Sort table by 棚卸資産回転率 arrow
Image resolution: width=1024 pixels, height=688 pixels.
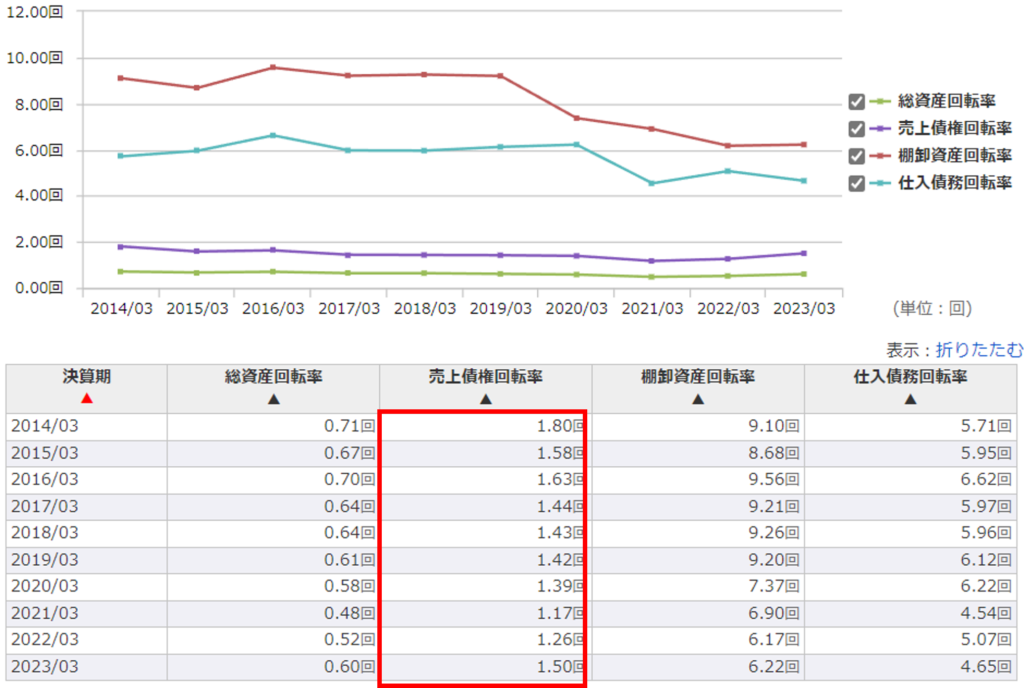[698, 399]
